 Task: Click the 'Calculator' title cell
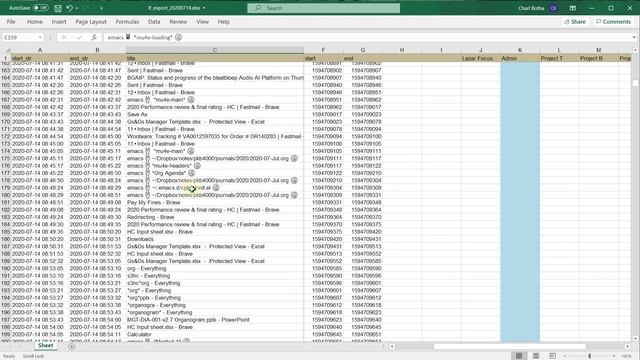pyautogui.click(x=215, y=334)
